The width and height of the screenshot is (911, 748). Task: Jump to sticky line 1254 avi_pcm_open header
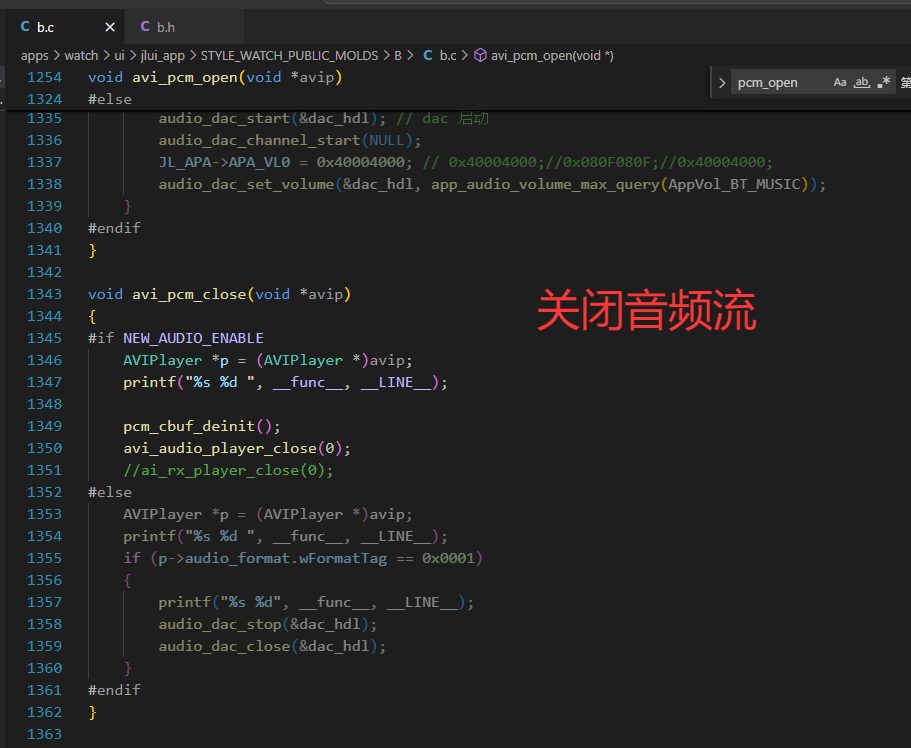click(215, 77)
